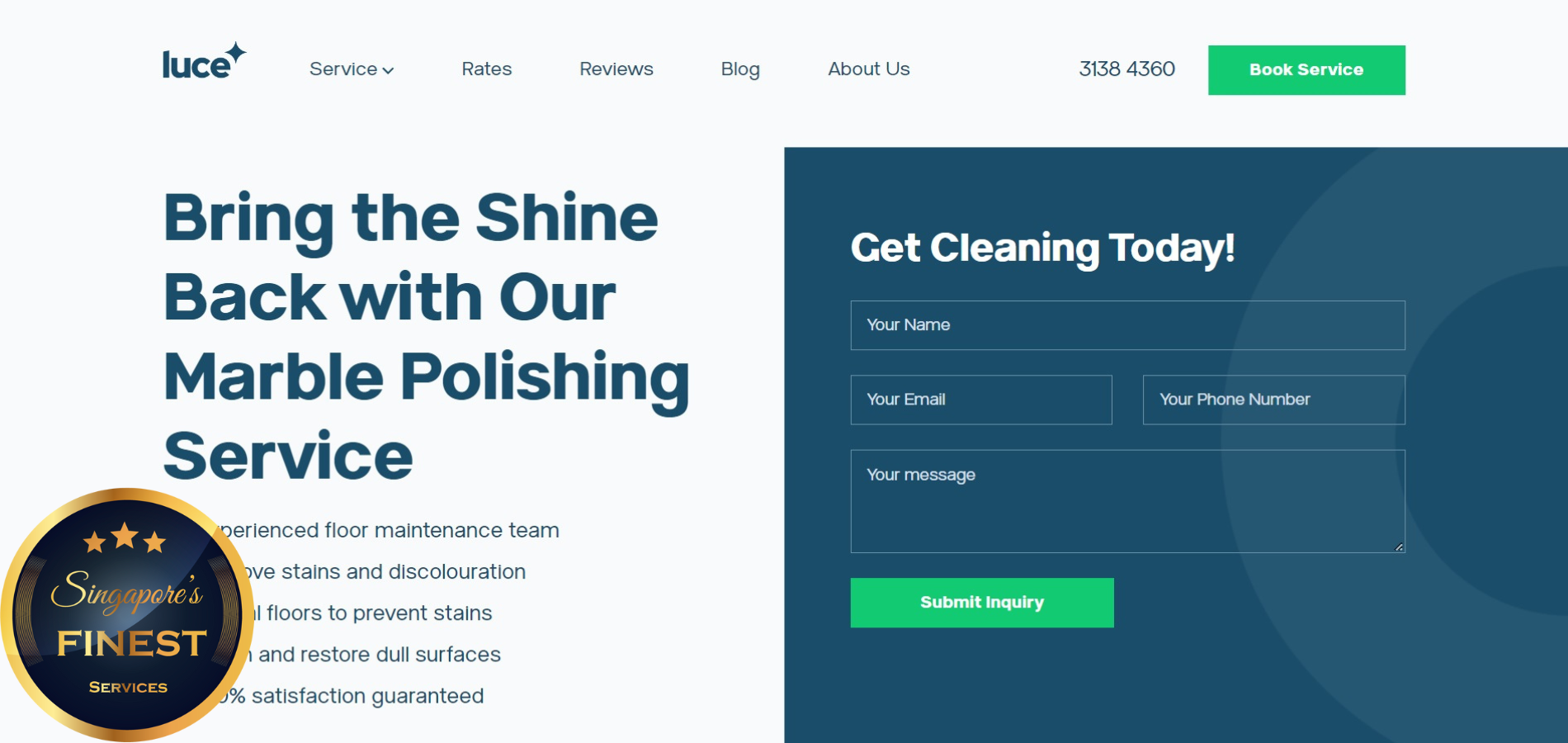
Task: Click the Get Cleaning Today heading
Action: coord(1042,248)
